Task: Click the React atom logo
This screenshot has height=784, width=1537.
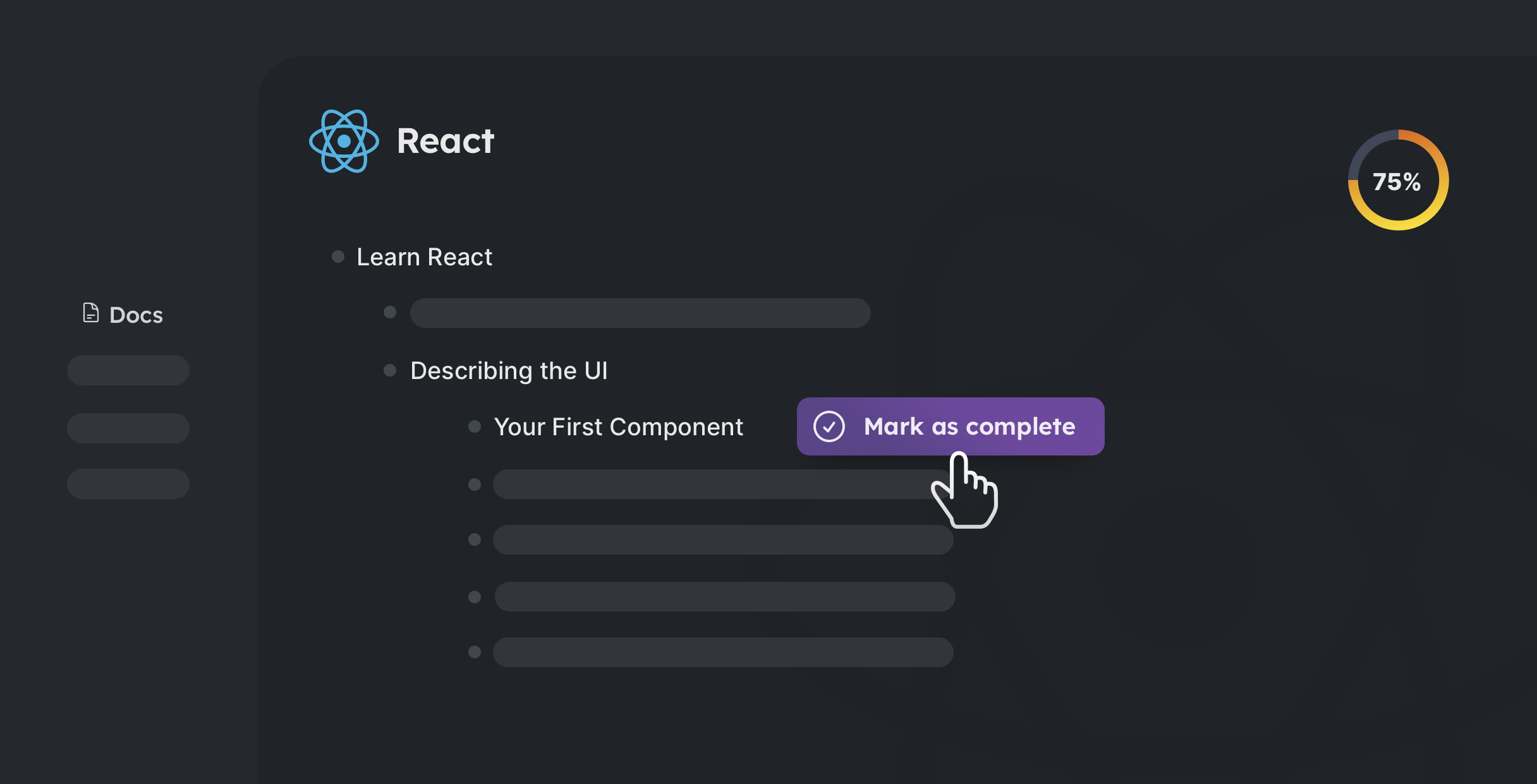Action: pyautogui.click(x=344, y=141)
